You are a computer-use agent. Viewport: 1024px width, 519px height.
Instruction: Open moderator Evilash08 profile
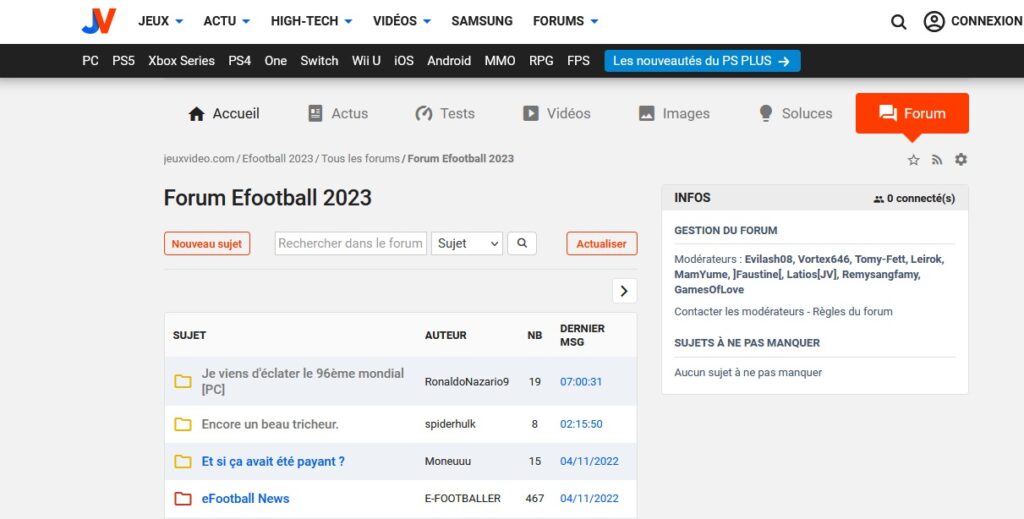click(x=768, y=259)
